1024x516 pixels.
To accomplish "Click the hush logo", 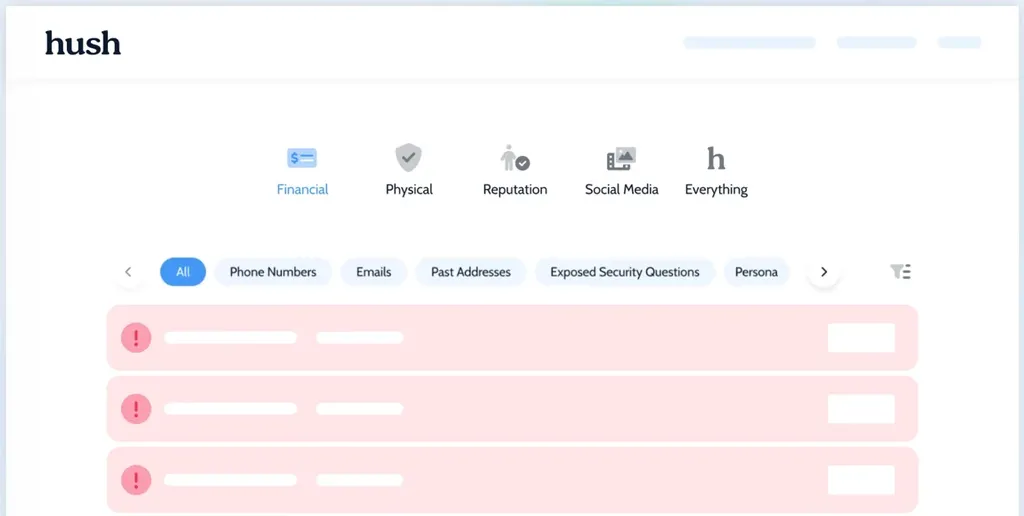I will click(83, 43).
